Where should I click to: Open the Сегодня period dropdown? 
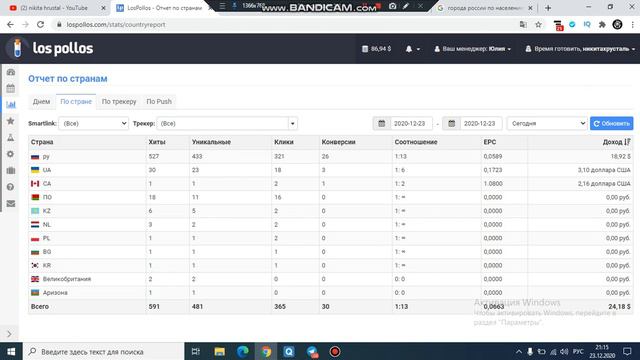tap(547, 123)
